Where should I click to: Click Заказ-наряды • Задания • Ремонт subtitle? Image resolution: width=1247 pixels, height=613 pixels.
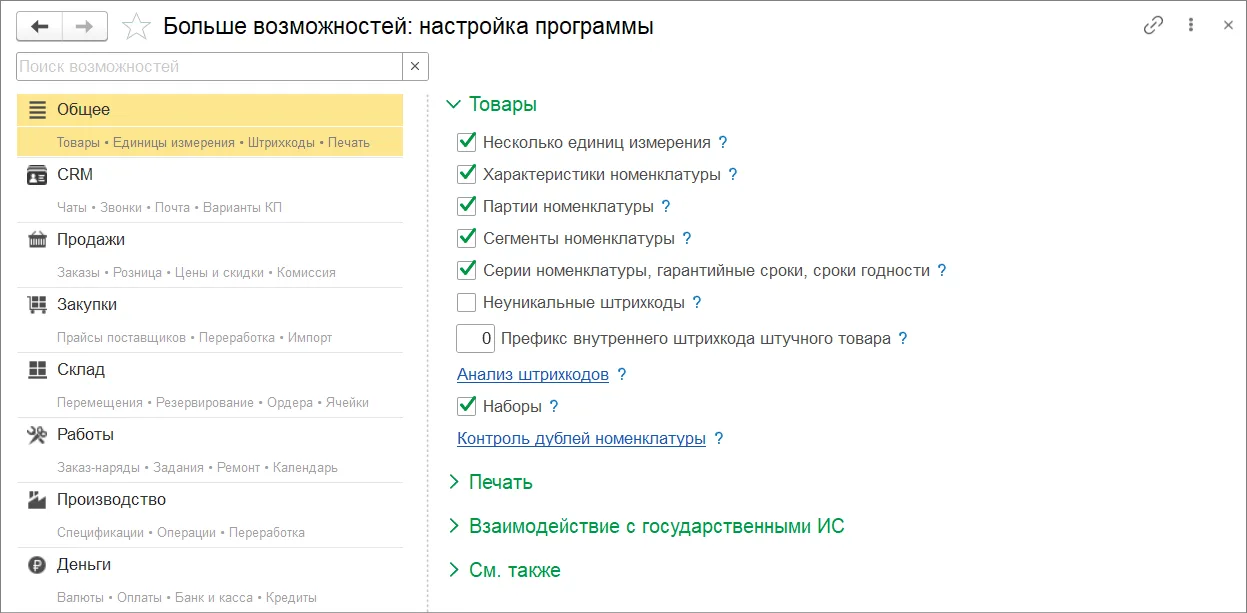(x=197, y=468)
